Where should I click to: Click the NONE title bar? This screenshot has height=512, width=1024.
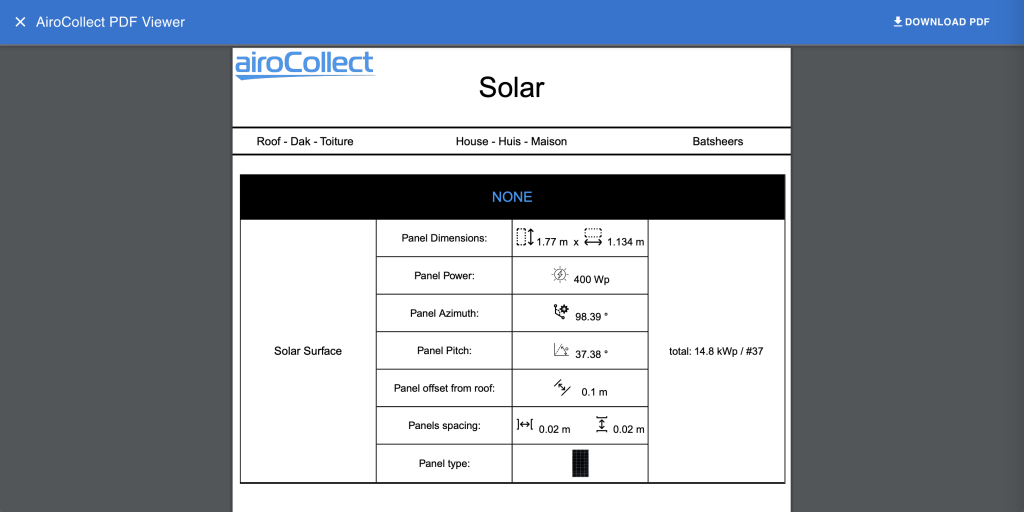pos(512,197)
